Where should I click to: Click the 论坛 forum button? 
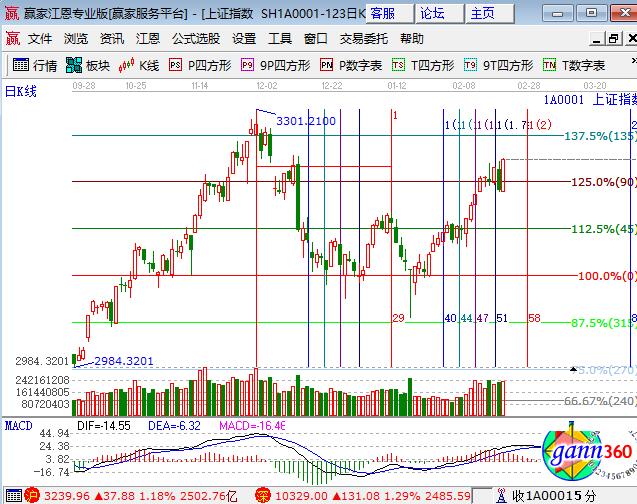[x=434, y=13]
